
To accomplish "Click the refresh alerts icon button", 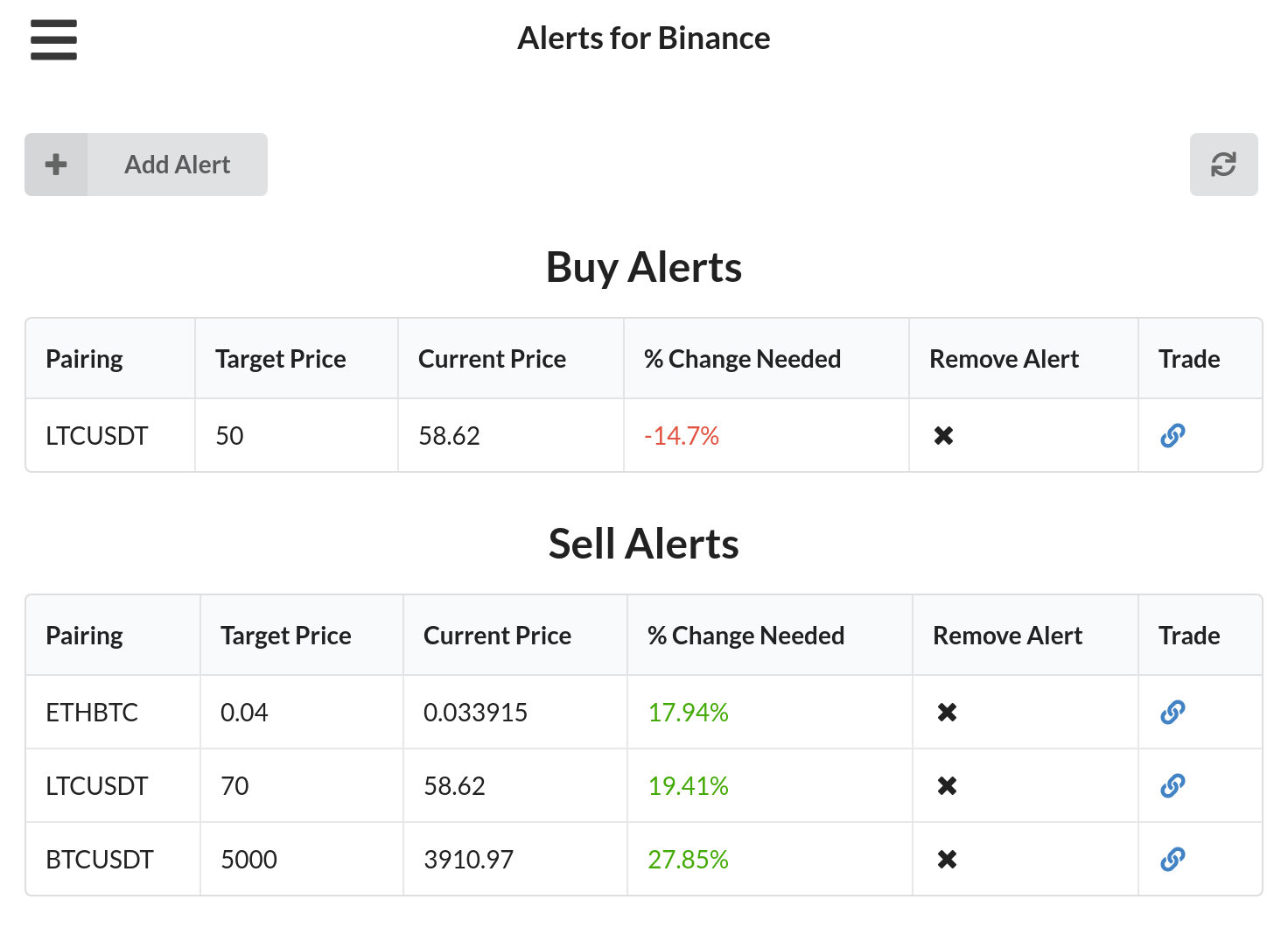I will point(1223,165).
